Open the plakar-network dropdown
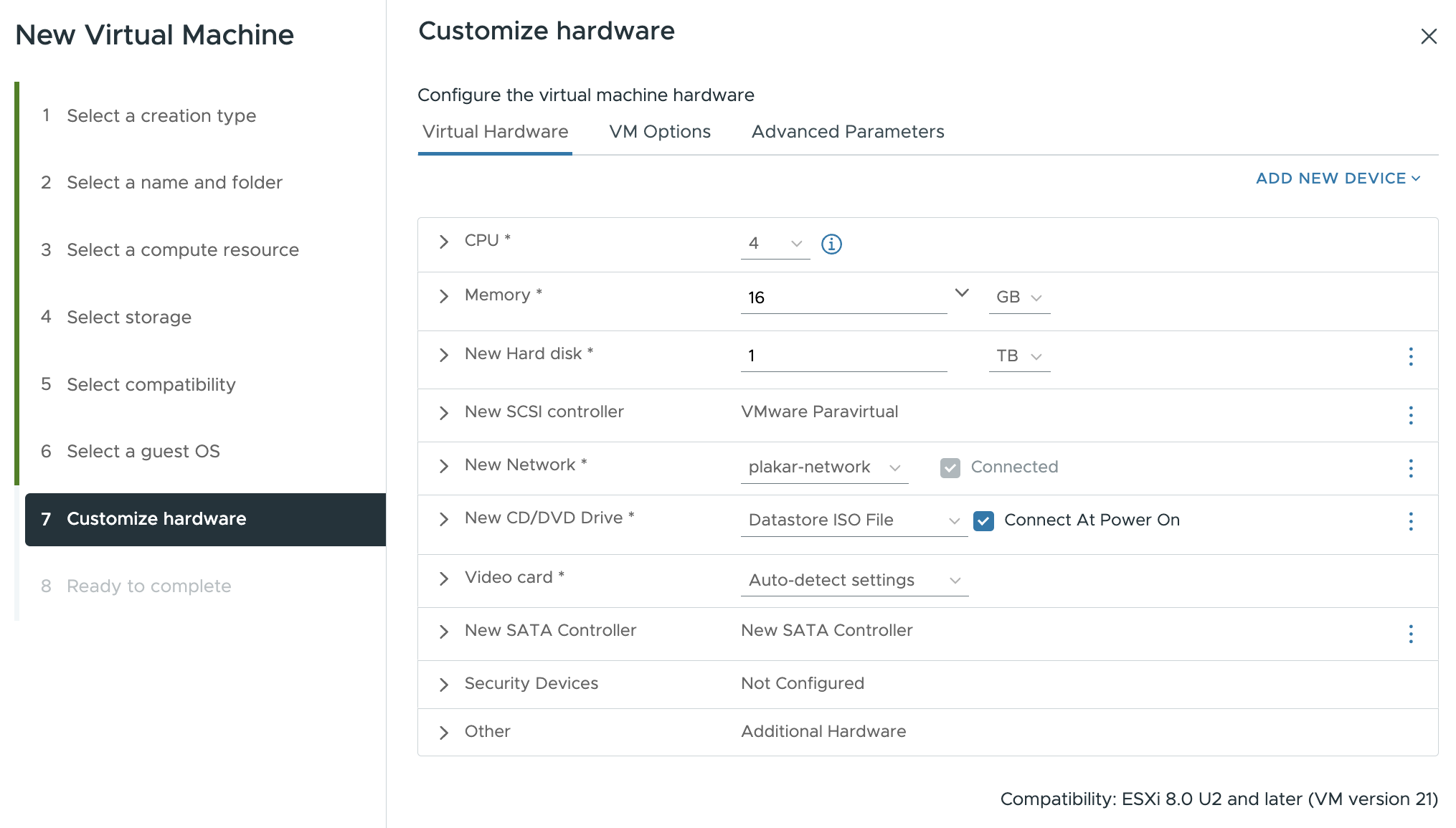 tap(824, 467)
